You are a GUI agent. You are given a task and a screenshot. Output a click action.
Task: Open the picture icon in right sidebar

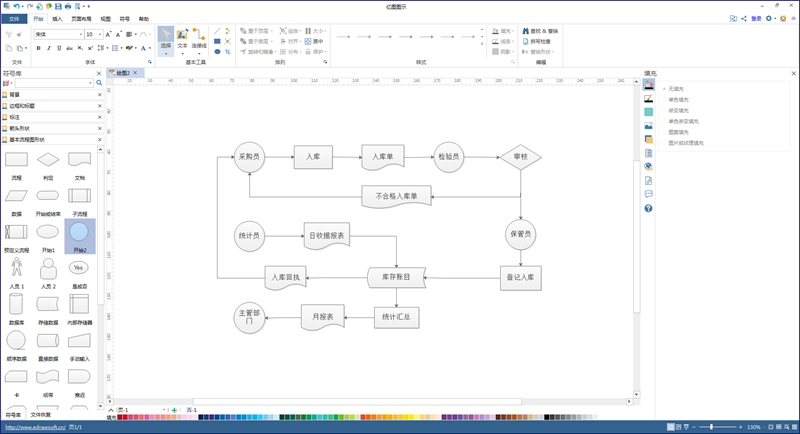648,125
